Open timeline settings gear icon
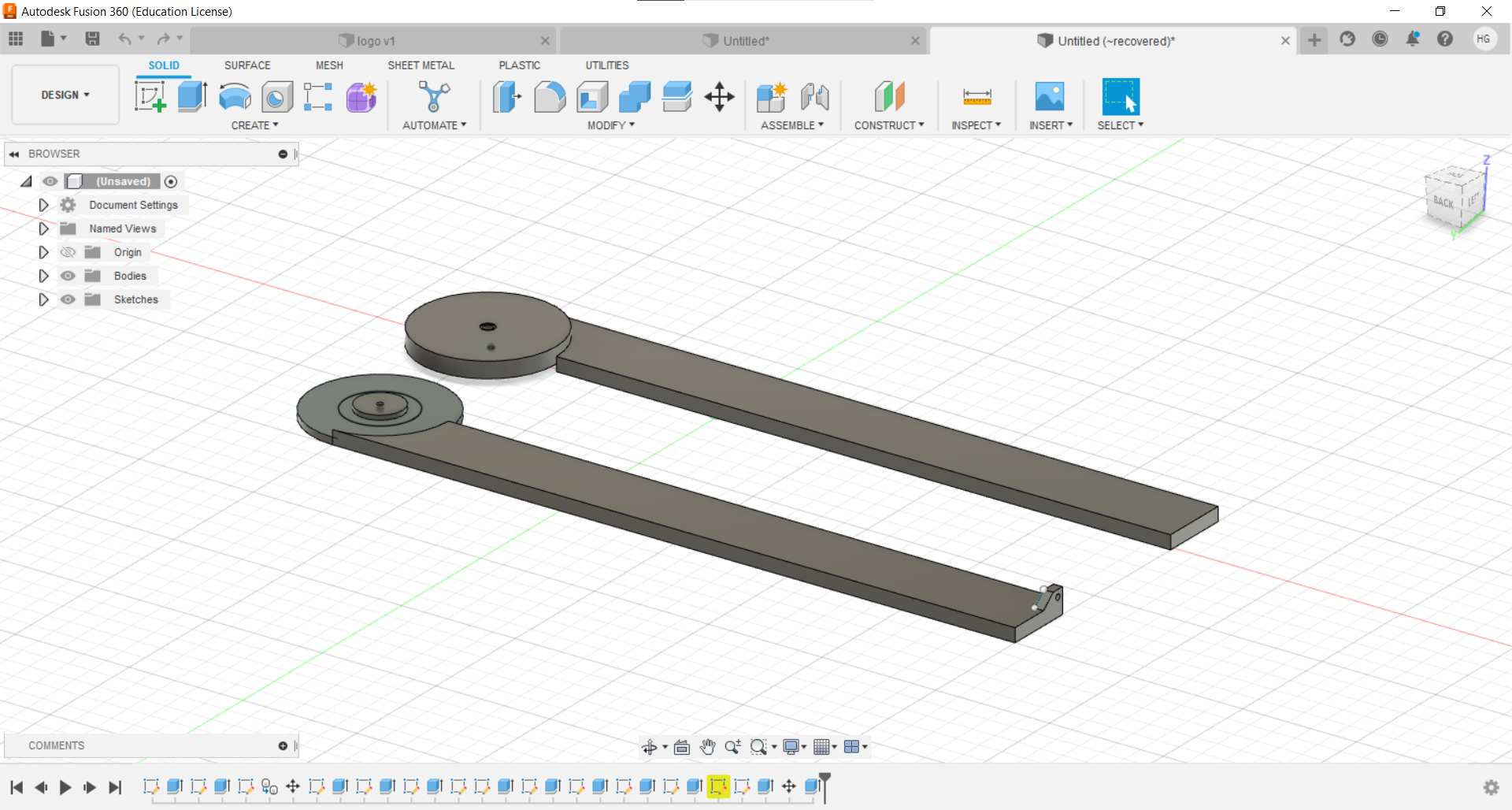This screenshot has height=810, width=1512. [1491, 786]
